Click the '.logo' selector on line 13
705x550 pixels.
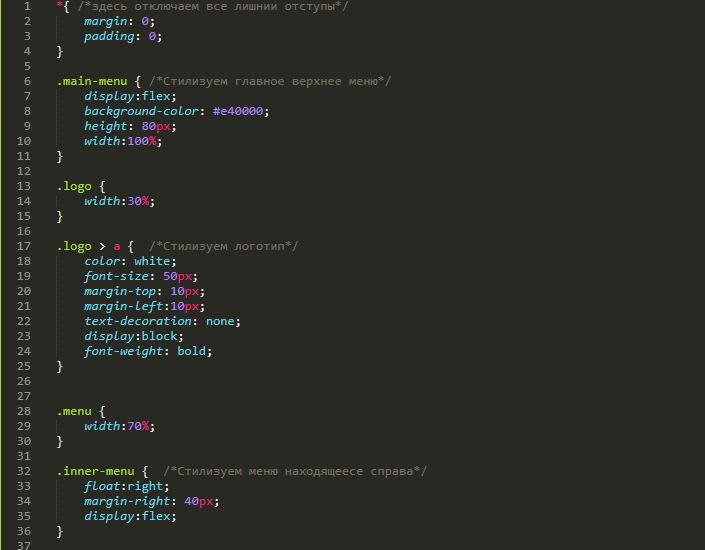pos(74,186)
